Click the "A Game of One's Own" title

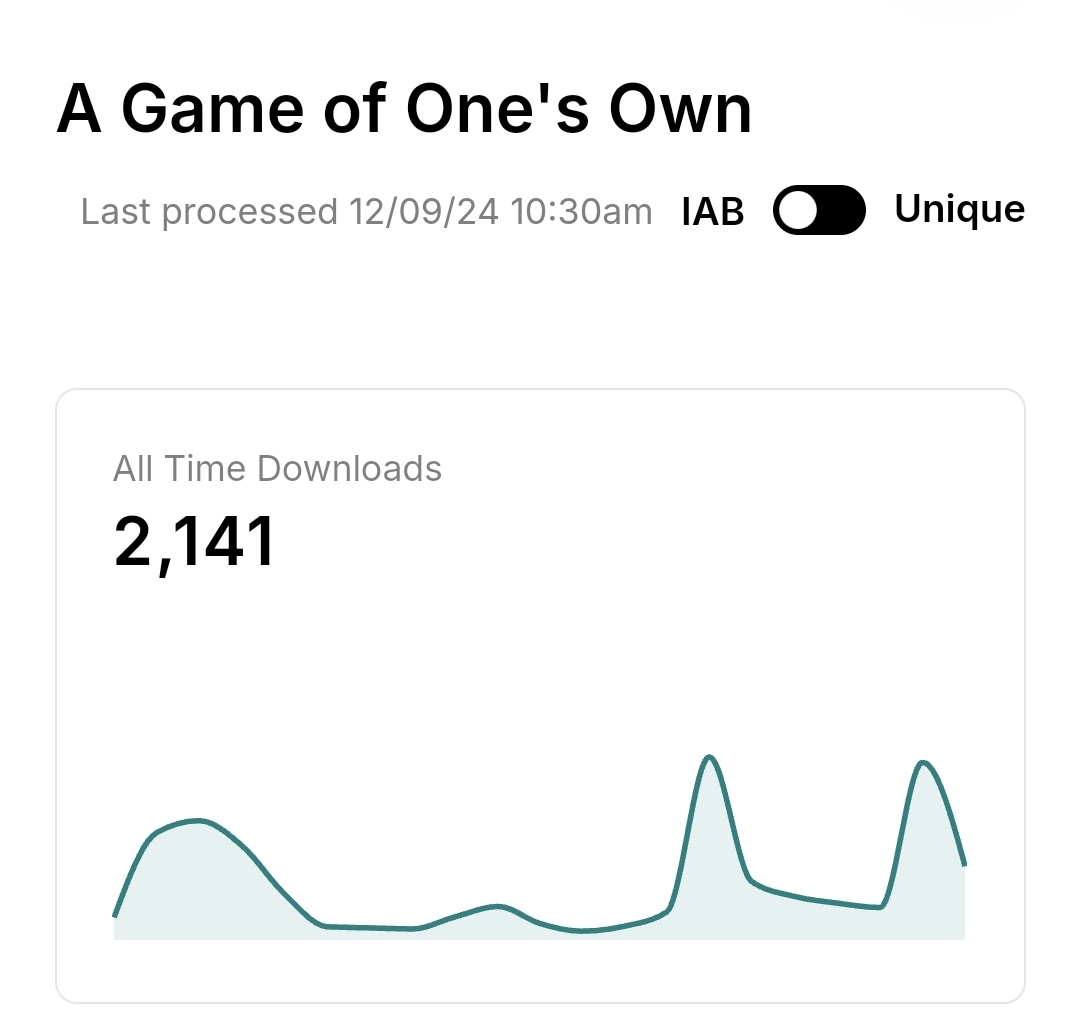click(404, 108)
